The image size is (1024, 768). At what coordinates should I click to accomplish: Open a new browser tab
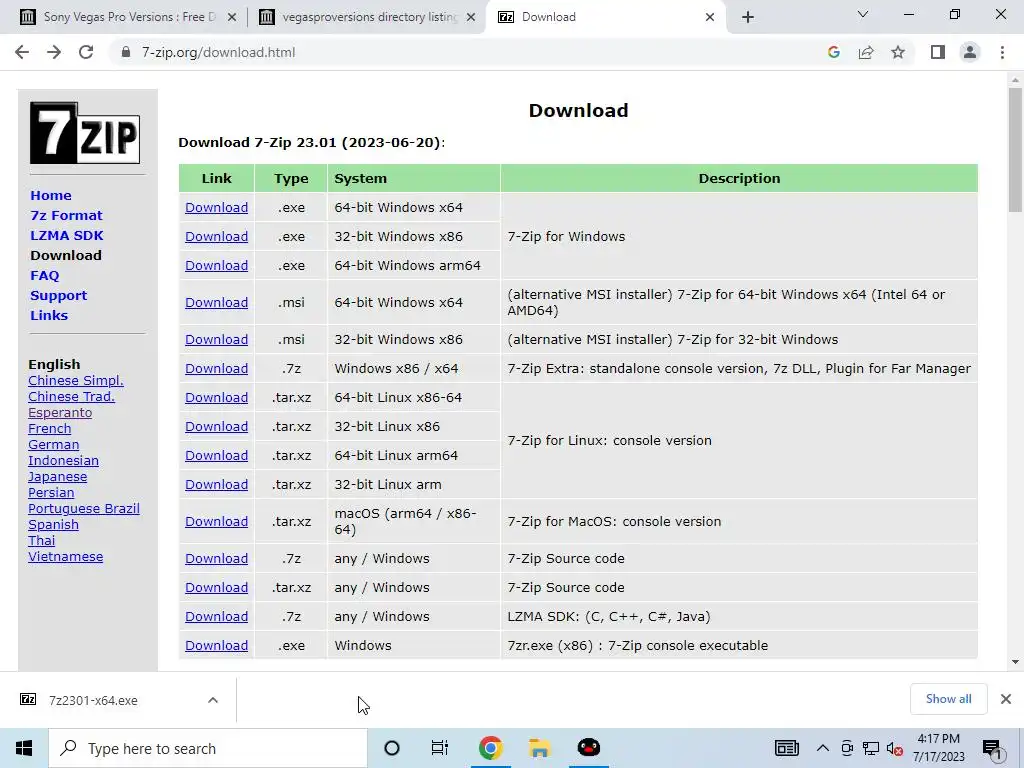pos(748,17)
